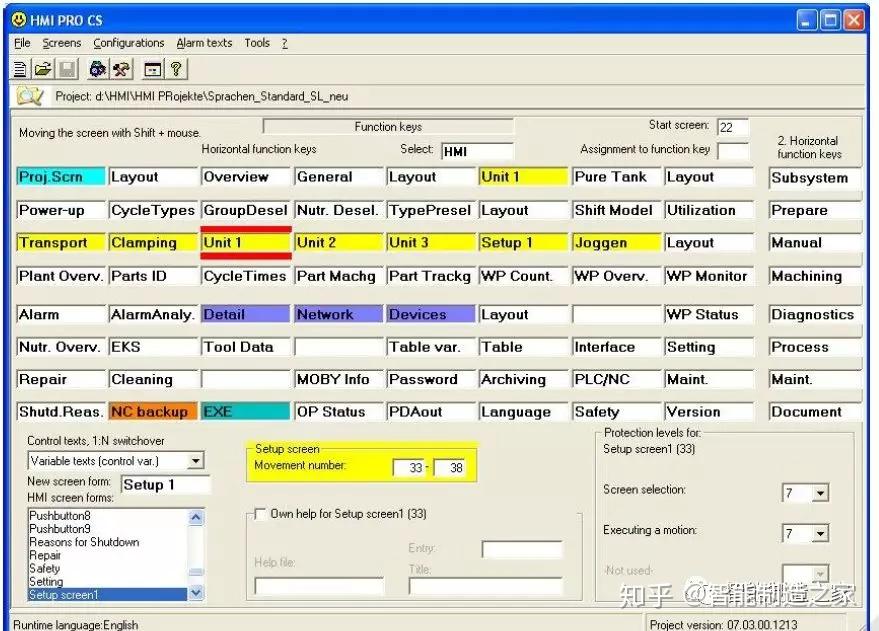Click the project folder search icon
This screenshot has width=879, height=631.
pyautogui.click(x=29, y=96)
